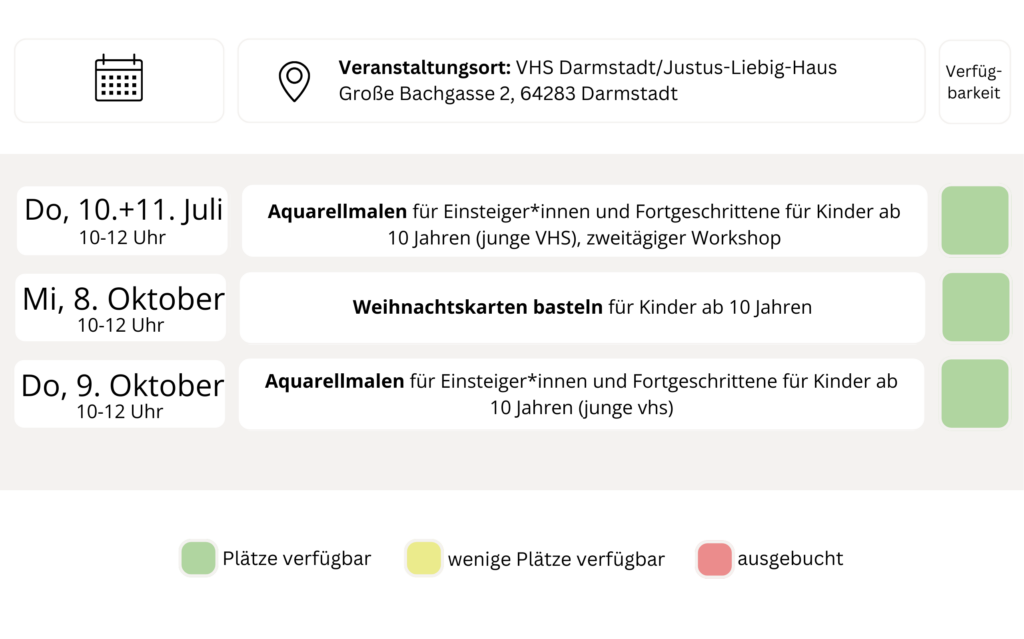Image resolution: width=1024 pixels, height=639 pixels.
Task: Click yellow legend swatch wenige Plätze
Action: pos(424,558)
